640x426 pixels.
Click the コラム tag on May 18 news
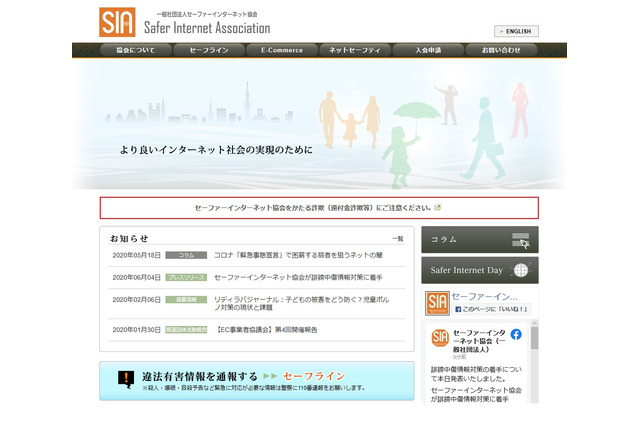pos(186,255)
